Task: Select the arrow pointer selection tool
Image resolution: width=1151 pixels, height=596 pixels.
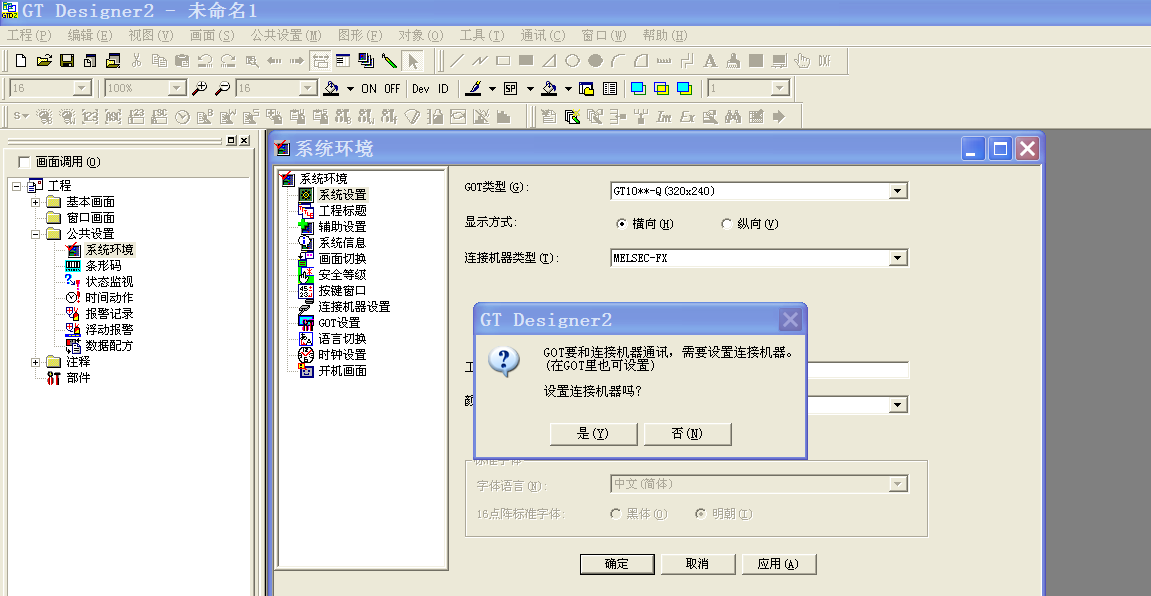Action: click(x=413, y=61)
